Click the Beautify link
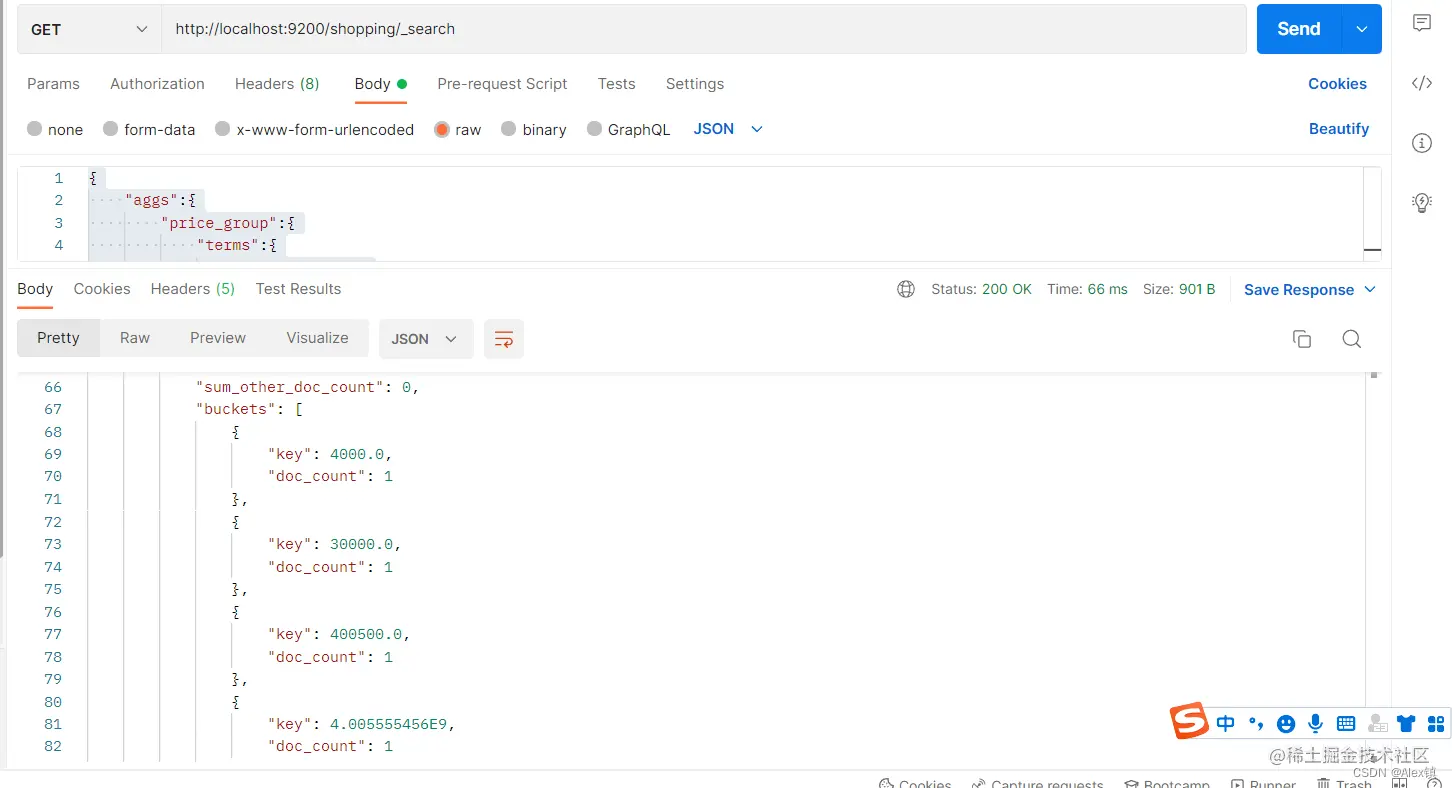 point(1339,129)
